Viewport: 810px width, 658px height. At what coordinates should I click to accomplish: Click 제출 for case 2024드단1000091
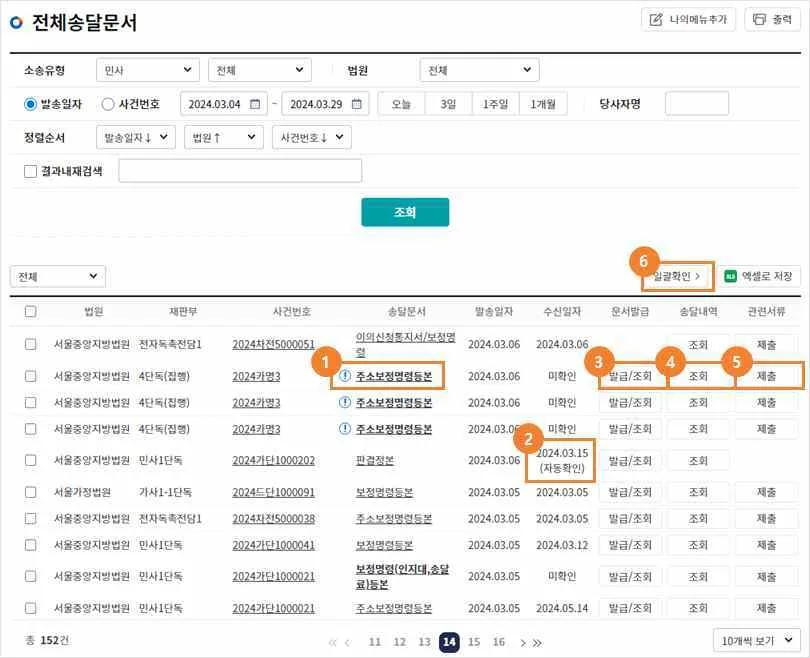click(767, 492)
